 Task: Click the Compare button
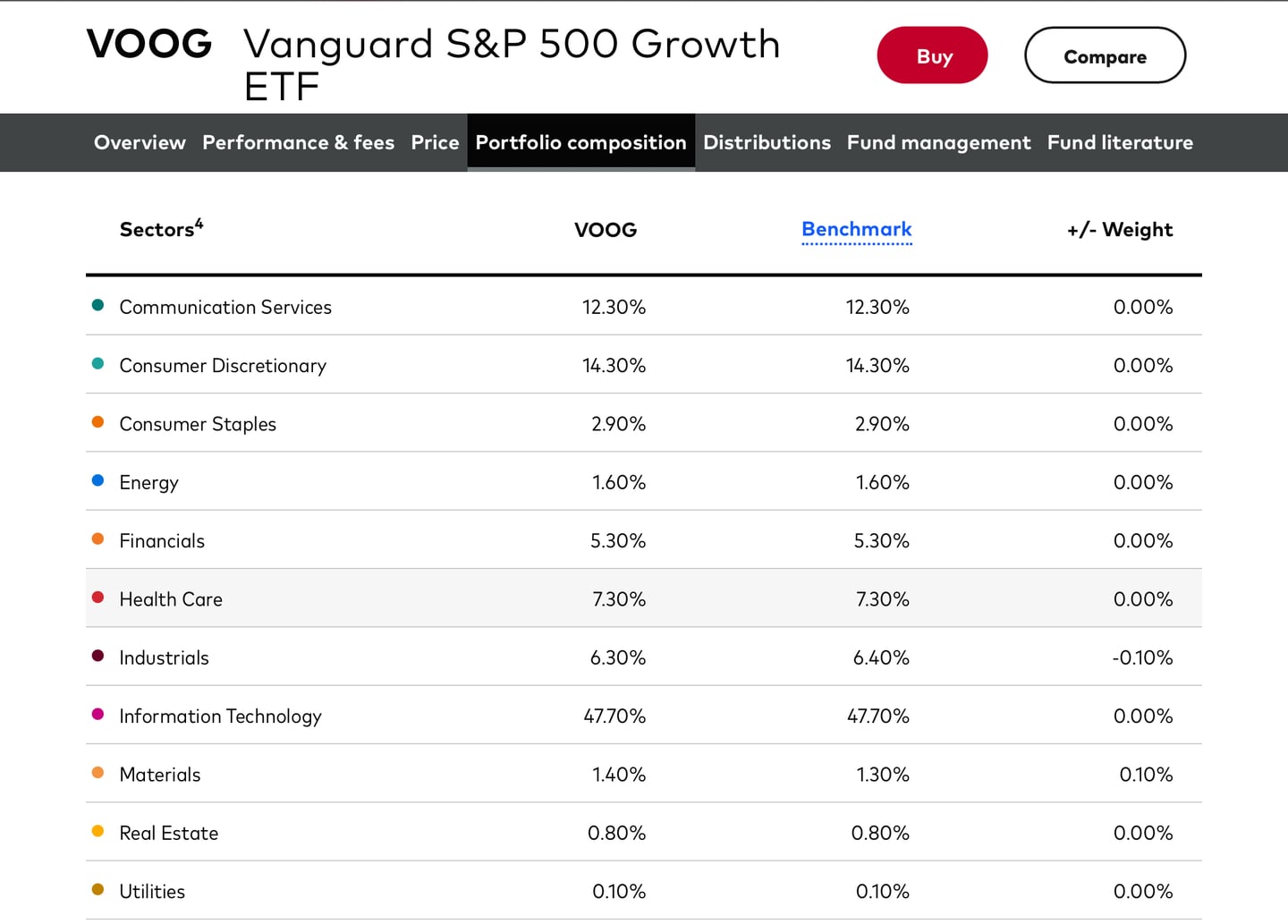tap(1104, 55)
